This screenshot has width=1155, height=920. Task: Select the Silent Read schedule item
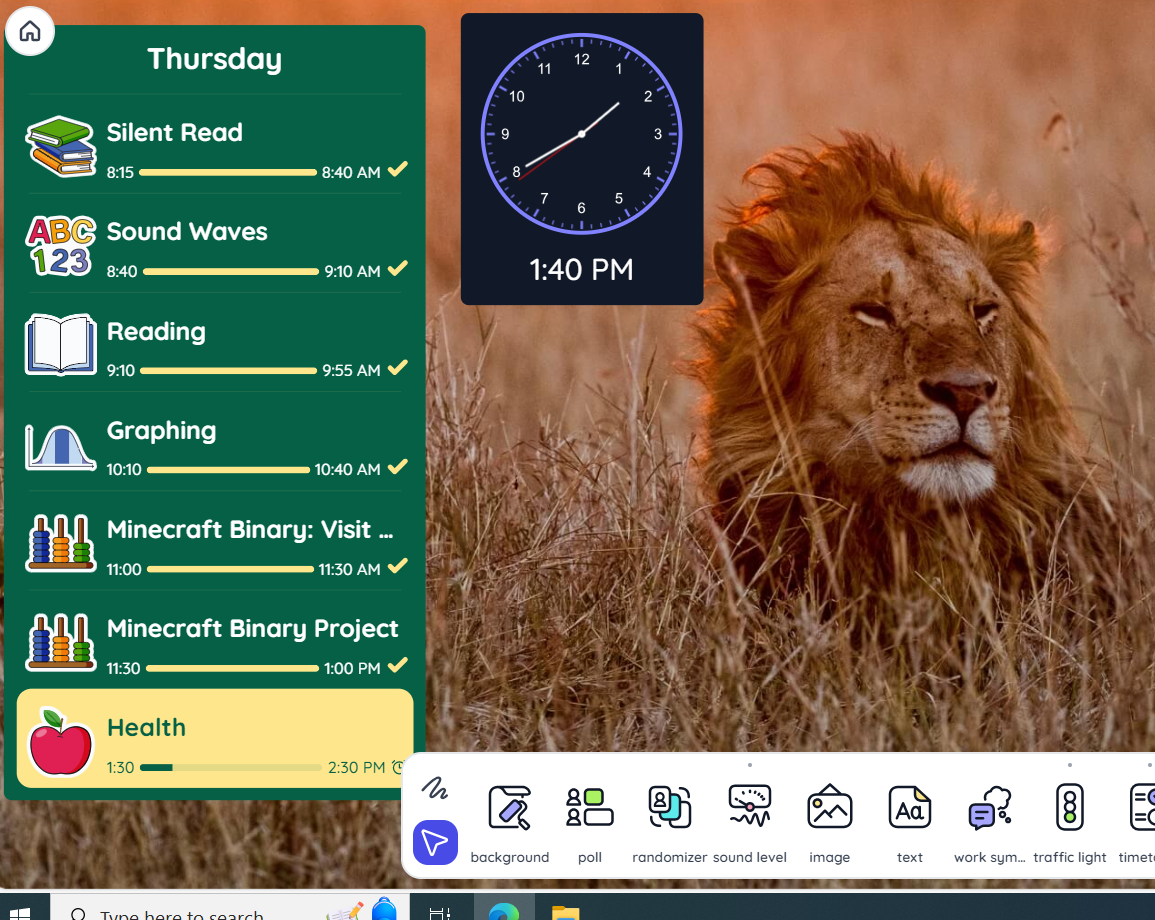pyautogui.click(x=214, y=146)
